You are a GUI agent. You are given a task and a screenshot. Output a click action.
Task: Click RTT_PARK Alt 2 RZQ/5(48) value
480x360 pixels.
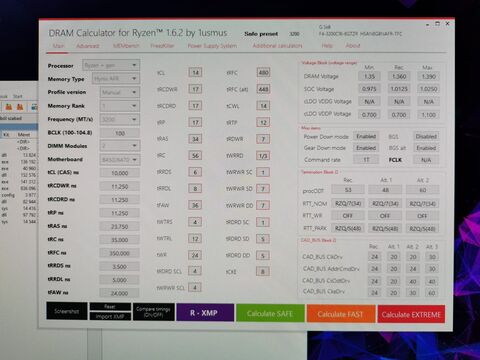pos(422,229)
